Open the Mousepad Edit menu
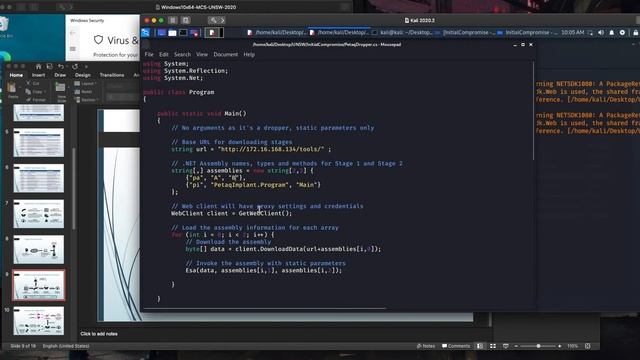Image resolution: width=640 pixels, height=360 pixels. click(x=164, y=54)
